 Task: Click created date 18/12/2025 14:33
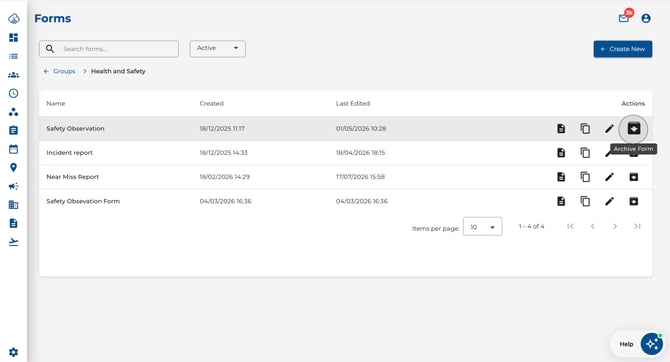click(223, 153)
